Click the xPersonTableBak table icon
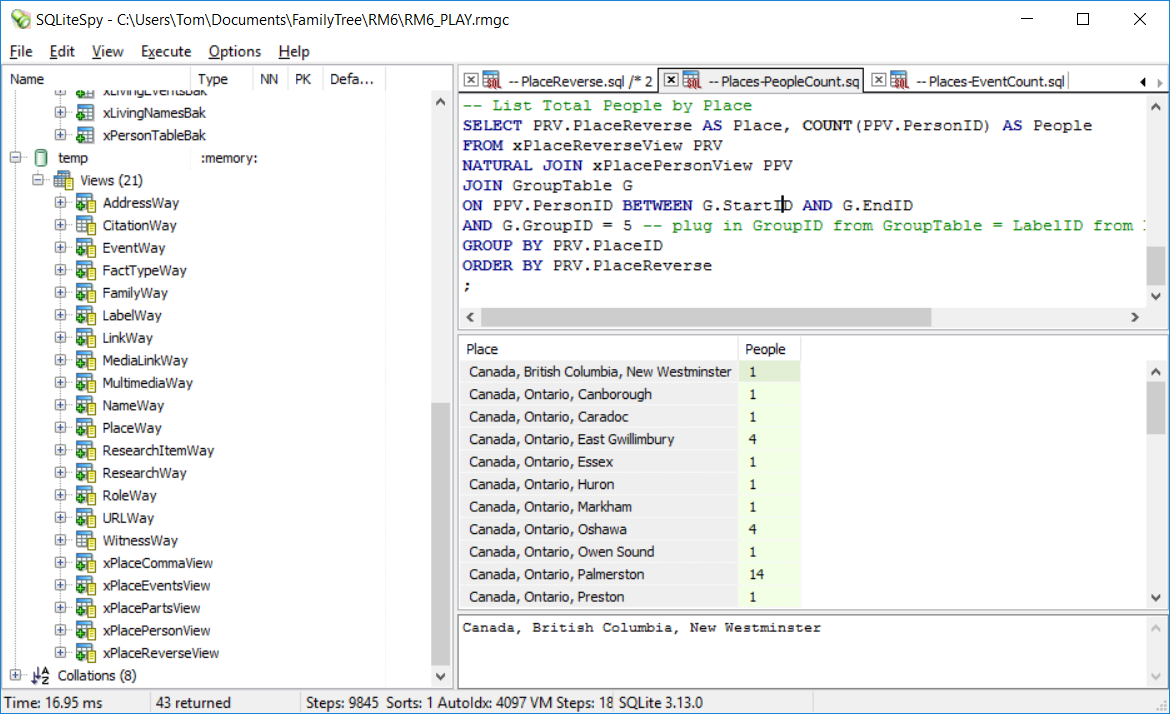 click(86, 135)
